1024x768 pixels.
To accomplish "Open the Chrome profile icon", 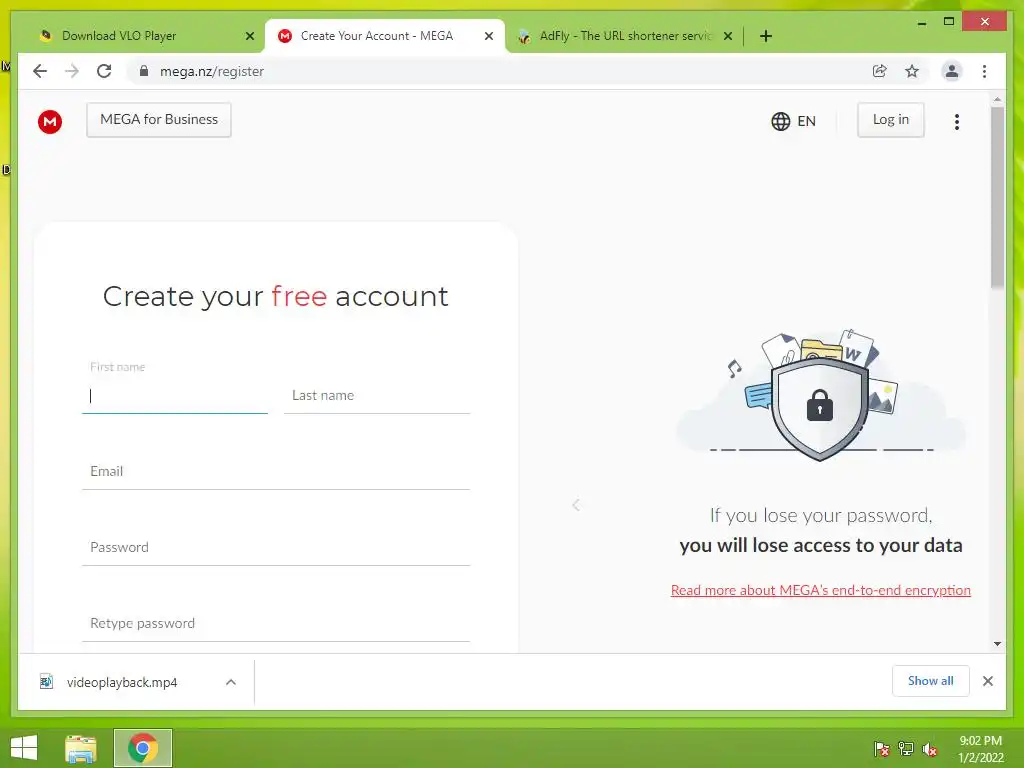I will pyautogui.click(x=952, y=71).
